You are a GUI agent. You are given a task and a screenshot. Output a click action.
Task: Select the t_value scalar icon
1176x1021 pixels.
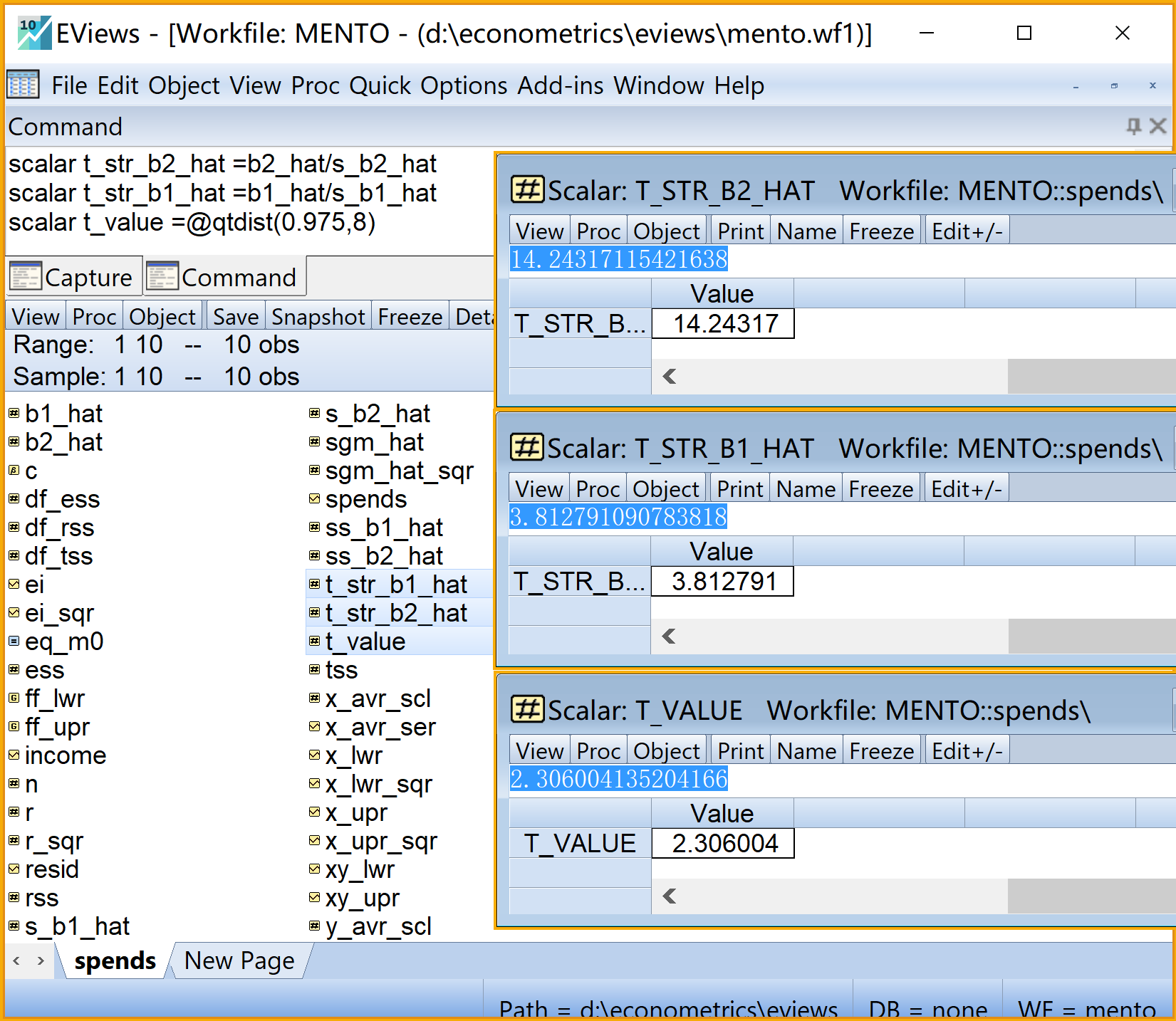point(314,642)
